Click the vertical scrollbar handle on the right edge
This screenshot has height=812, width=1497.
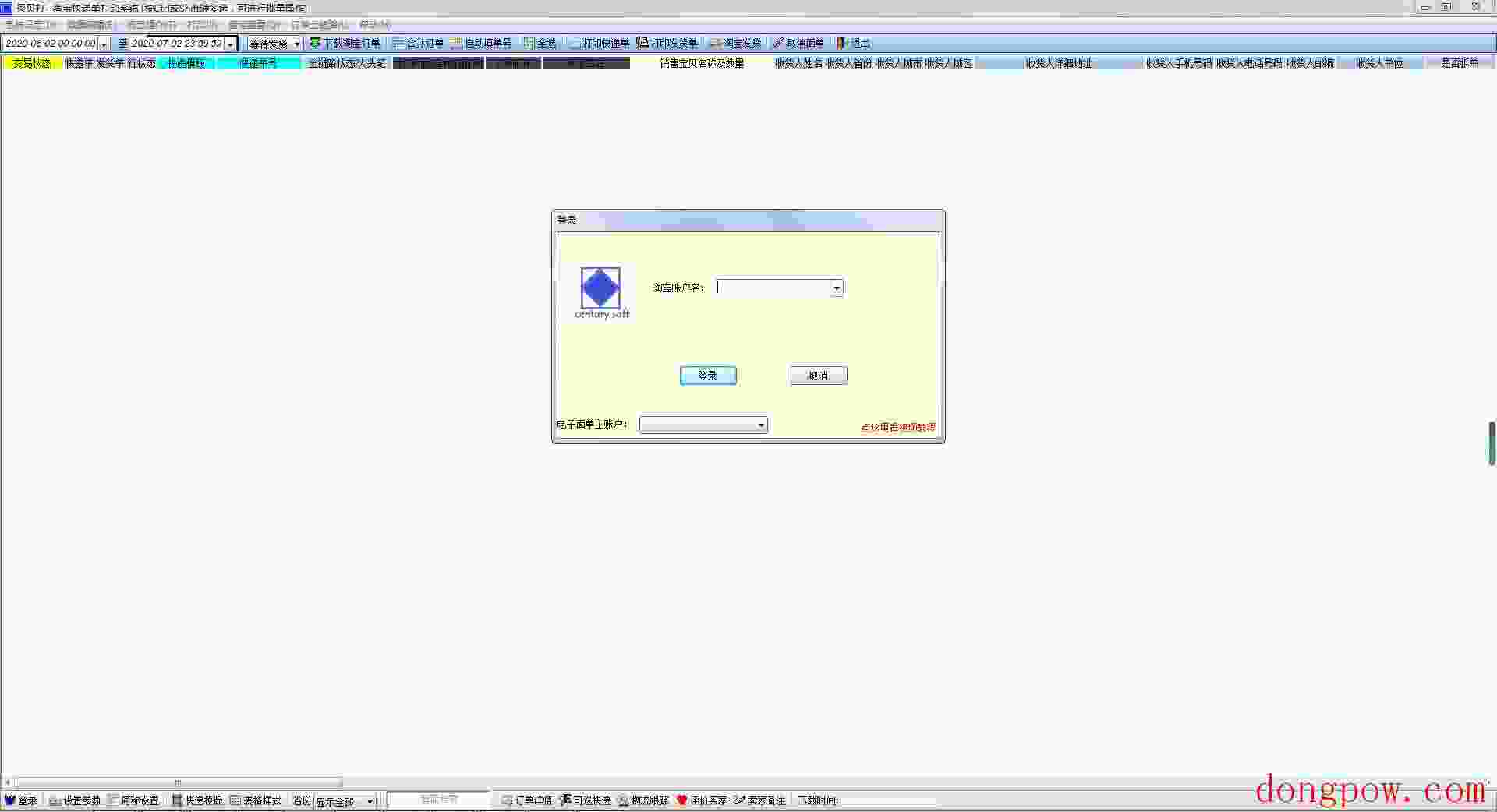click(x=1492, y=443)
